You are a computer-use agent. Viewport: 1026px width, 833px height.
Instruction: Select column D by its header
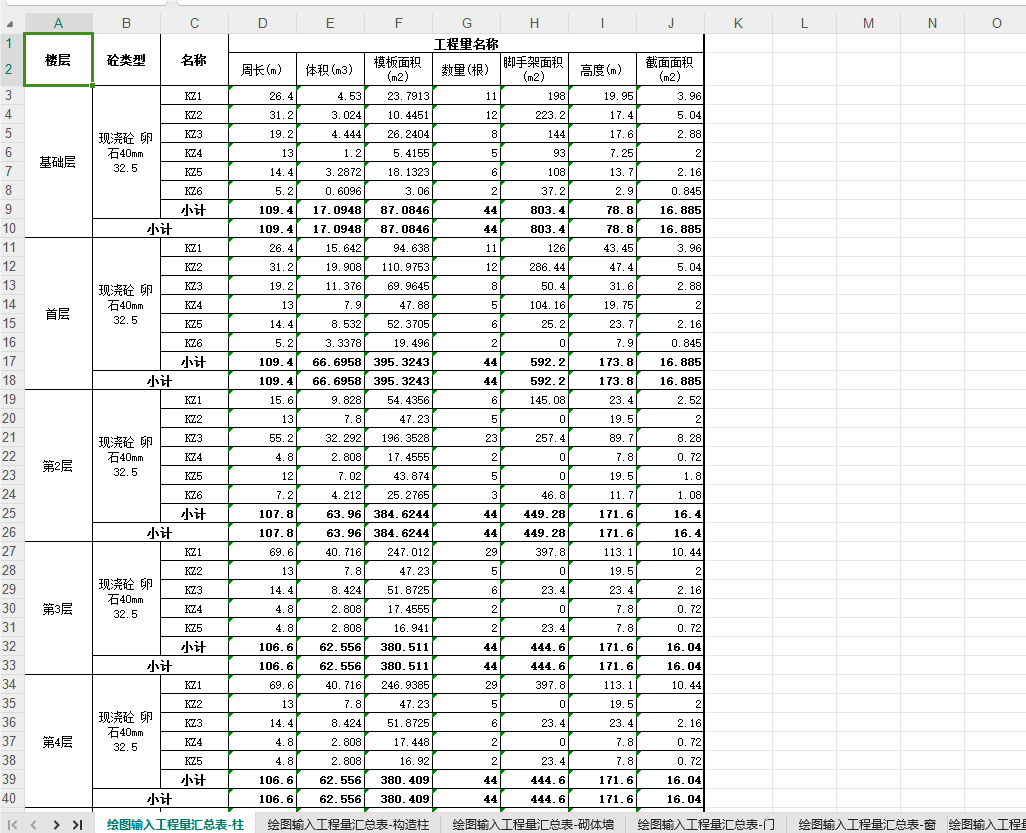coord(262,24)
